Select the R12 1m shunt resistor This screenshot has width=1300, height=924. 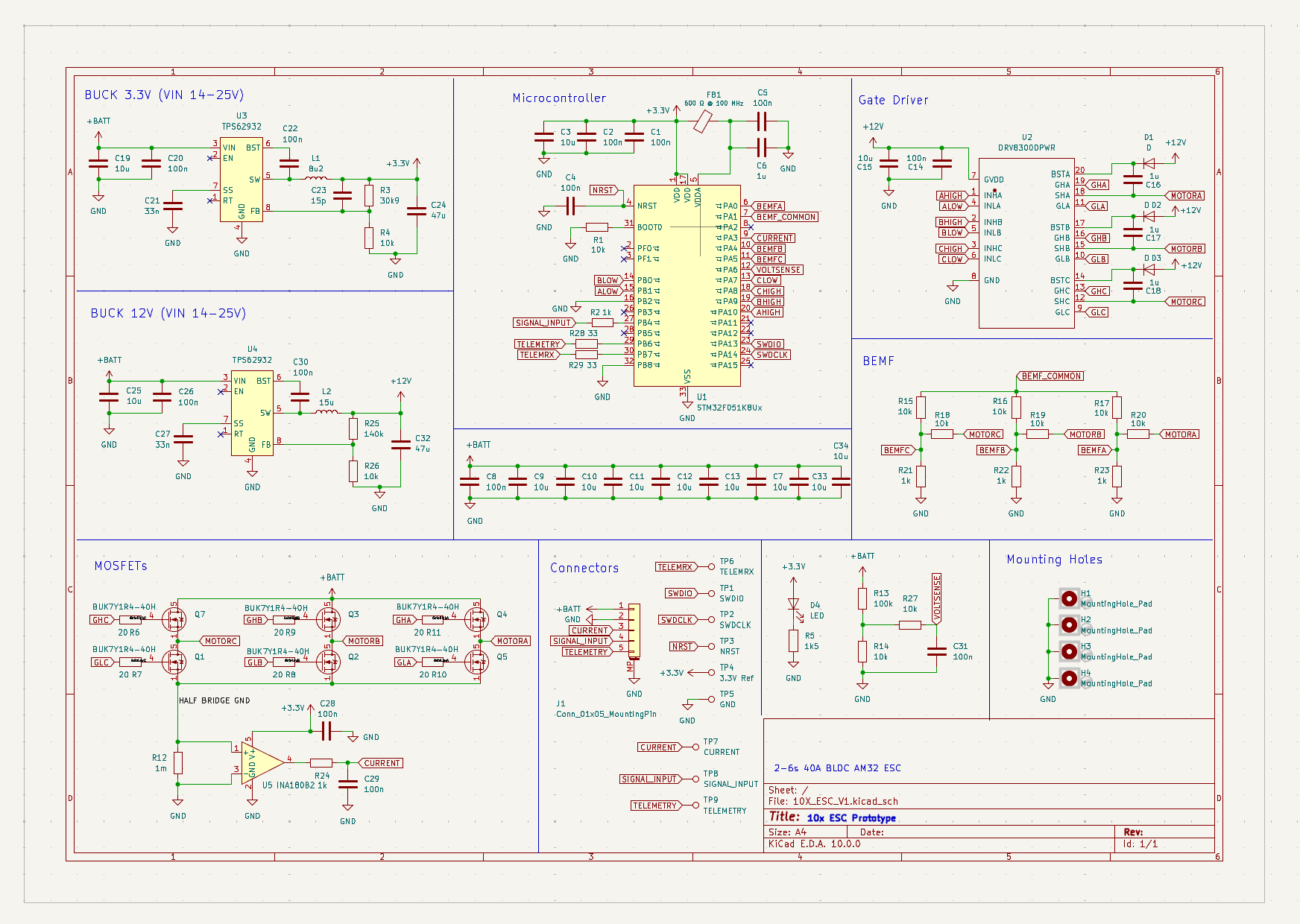pos(177,762)
